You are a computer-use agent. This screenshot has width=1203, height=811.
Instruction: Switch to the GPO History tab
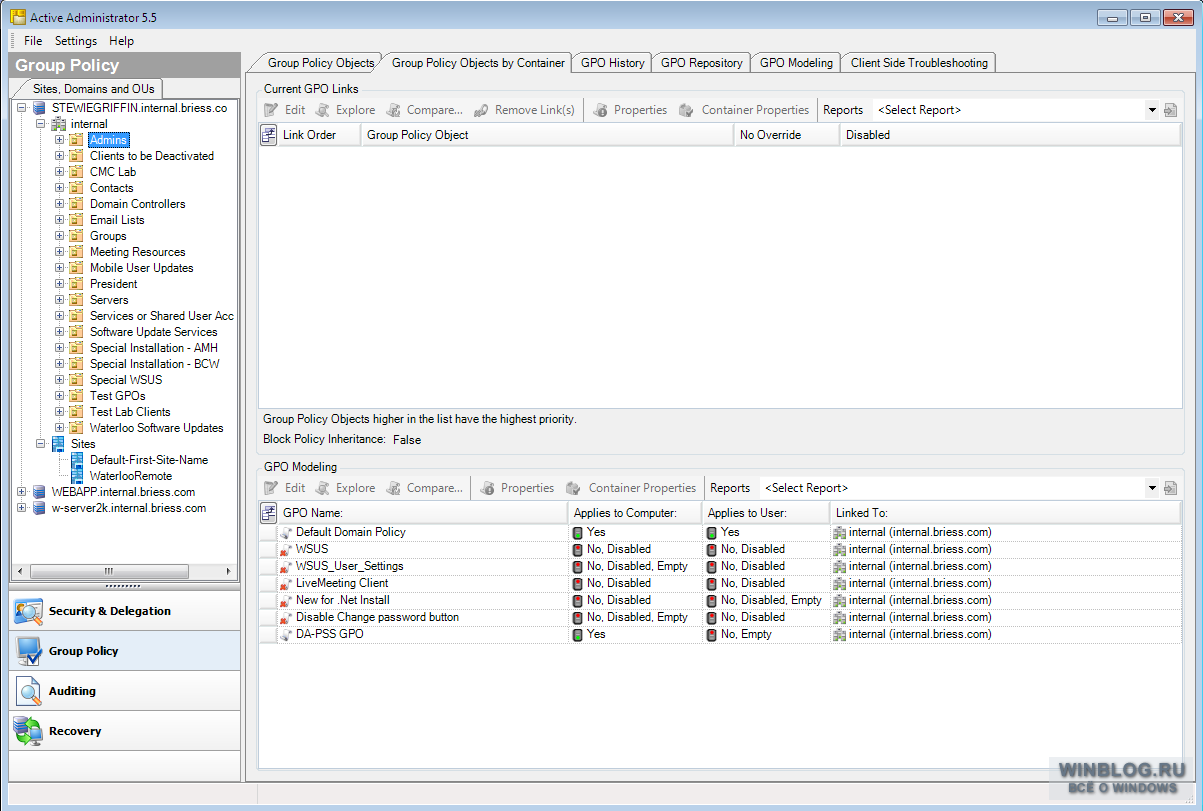[612, 63]
